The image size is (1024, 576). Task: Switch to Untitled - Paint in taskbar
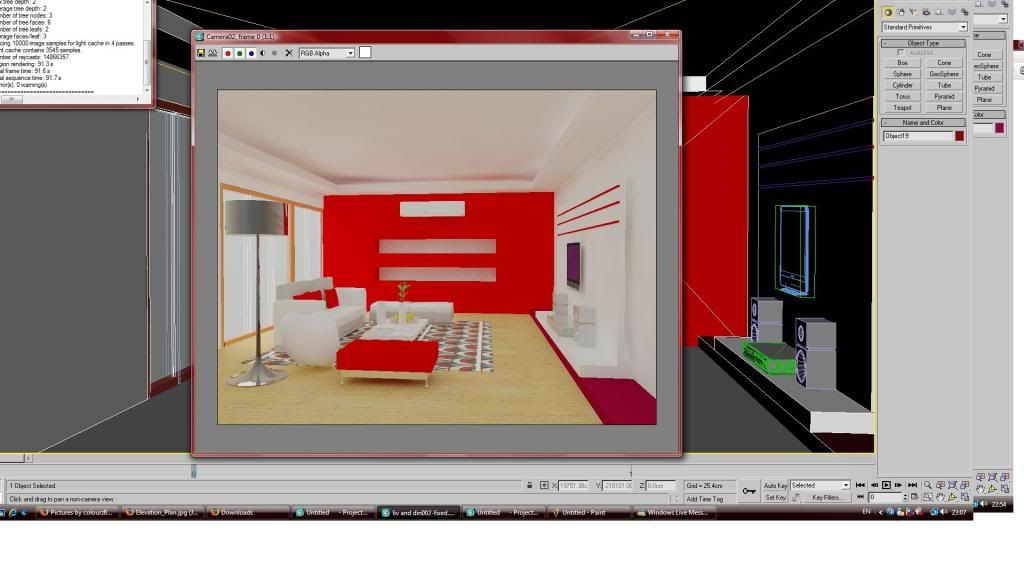[590, 512]
